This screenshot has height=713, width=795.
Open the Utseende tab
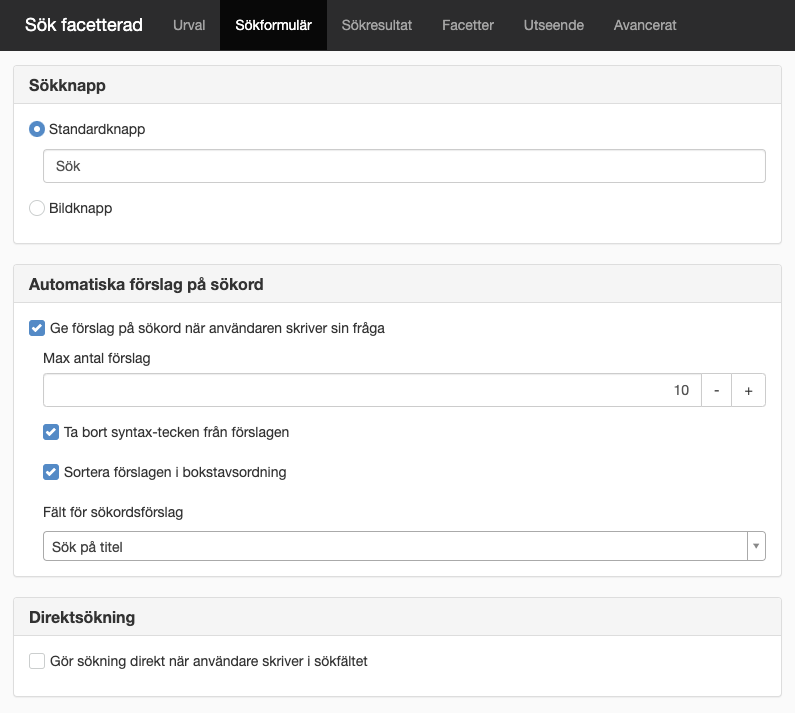pyautogui.click(x=554, y=25)
